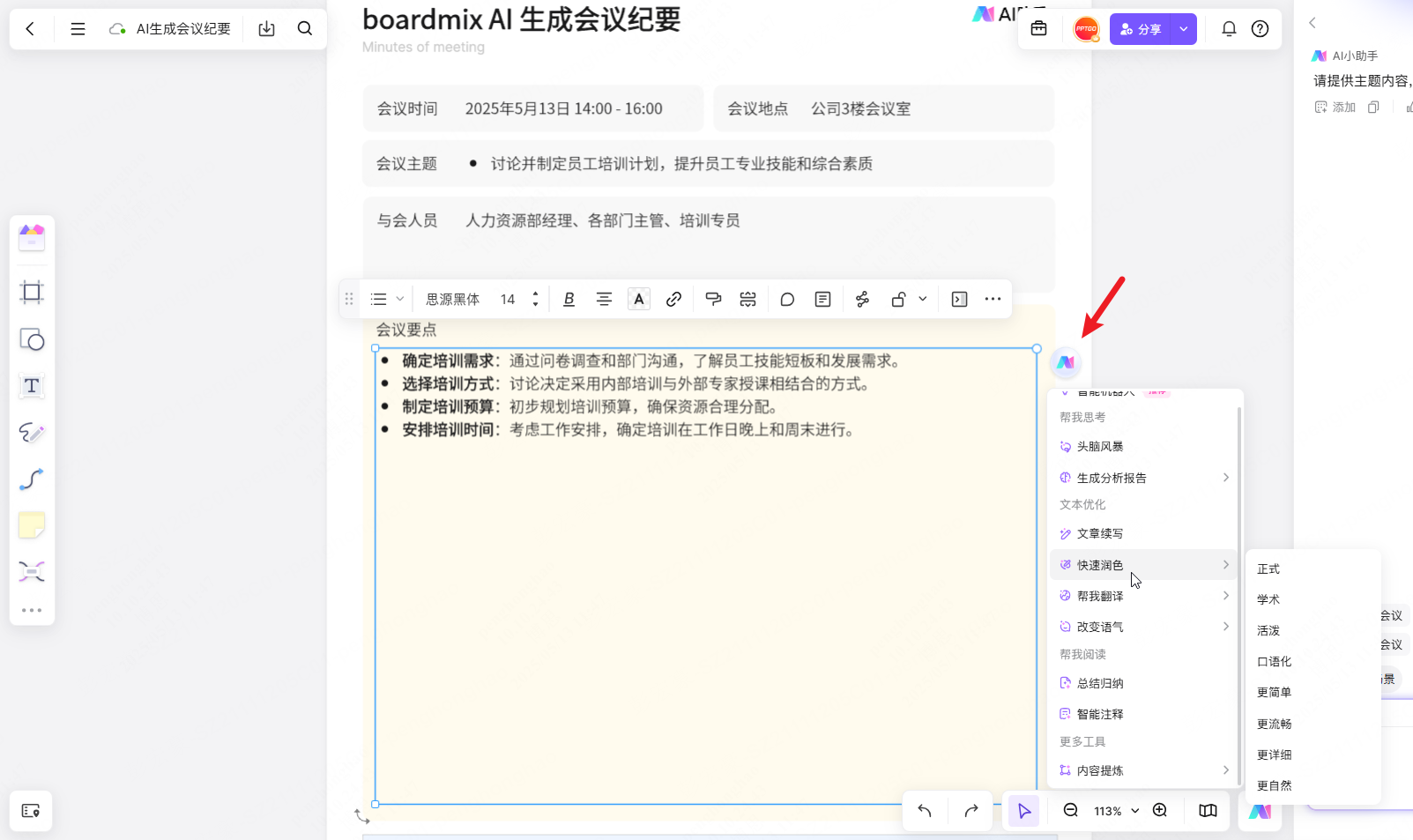The height and width of the screenshot is (840, 1413).
Task: Open the template library icon in left sidebar
Action: pos(32,237)
